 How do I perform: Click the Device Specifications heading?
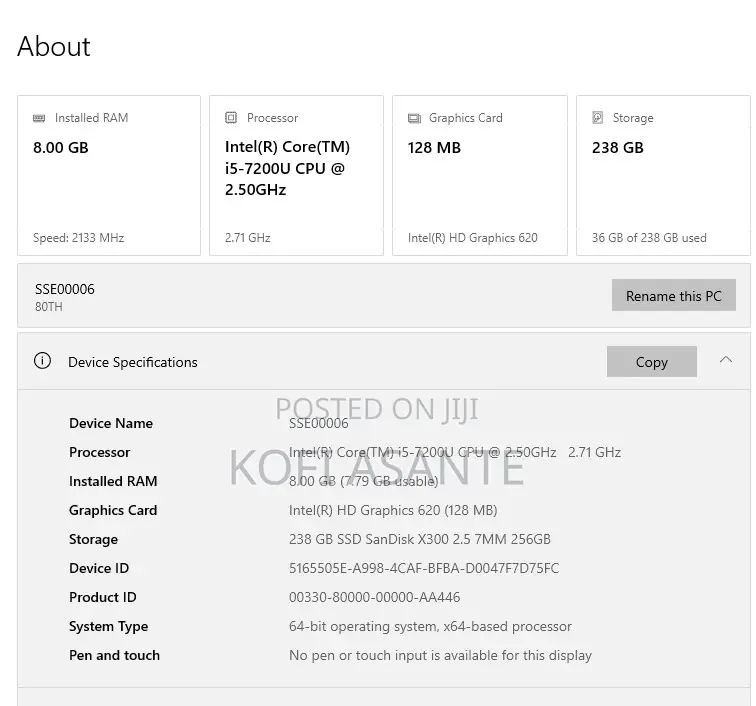(133, 362)
